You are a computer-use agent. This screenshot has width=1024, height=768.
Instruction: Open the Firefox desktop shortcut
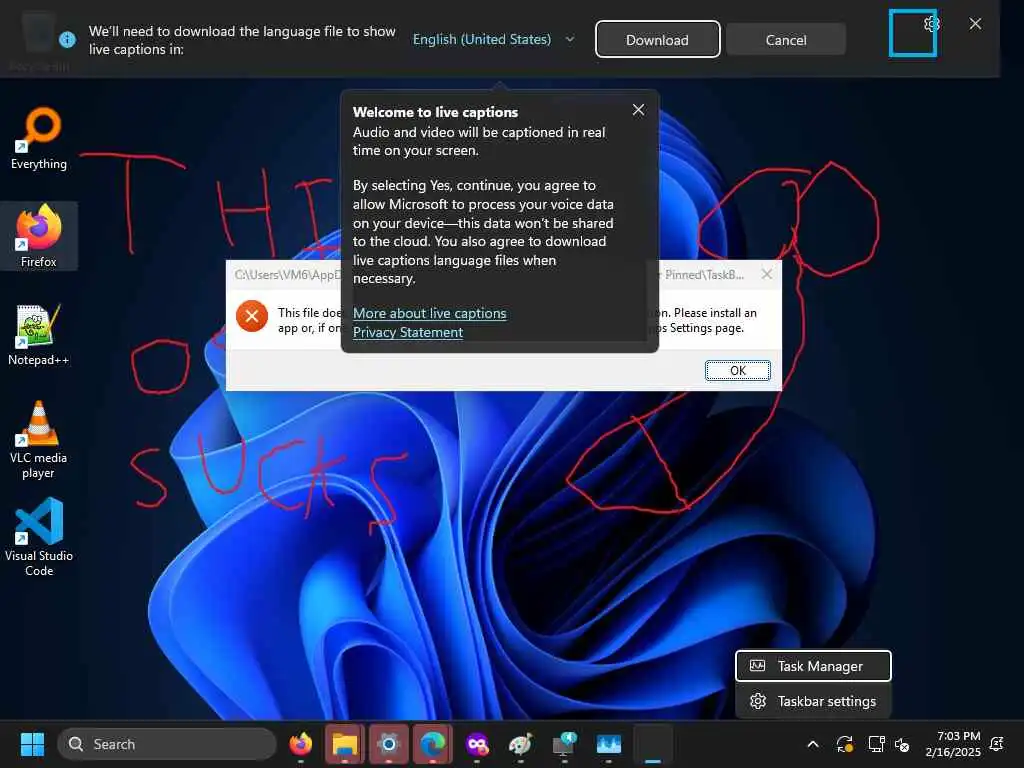coord(39,236)
